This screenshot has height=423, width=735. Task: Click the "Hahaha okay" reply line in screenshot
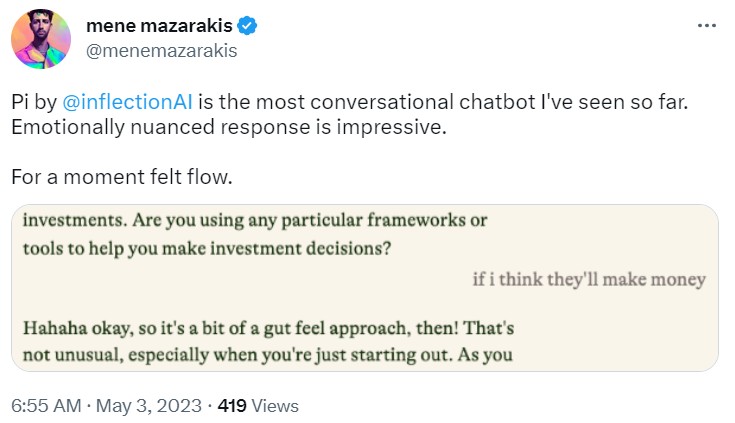(x=269, y=328)
